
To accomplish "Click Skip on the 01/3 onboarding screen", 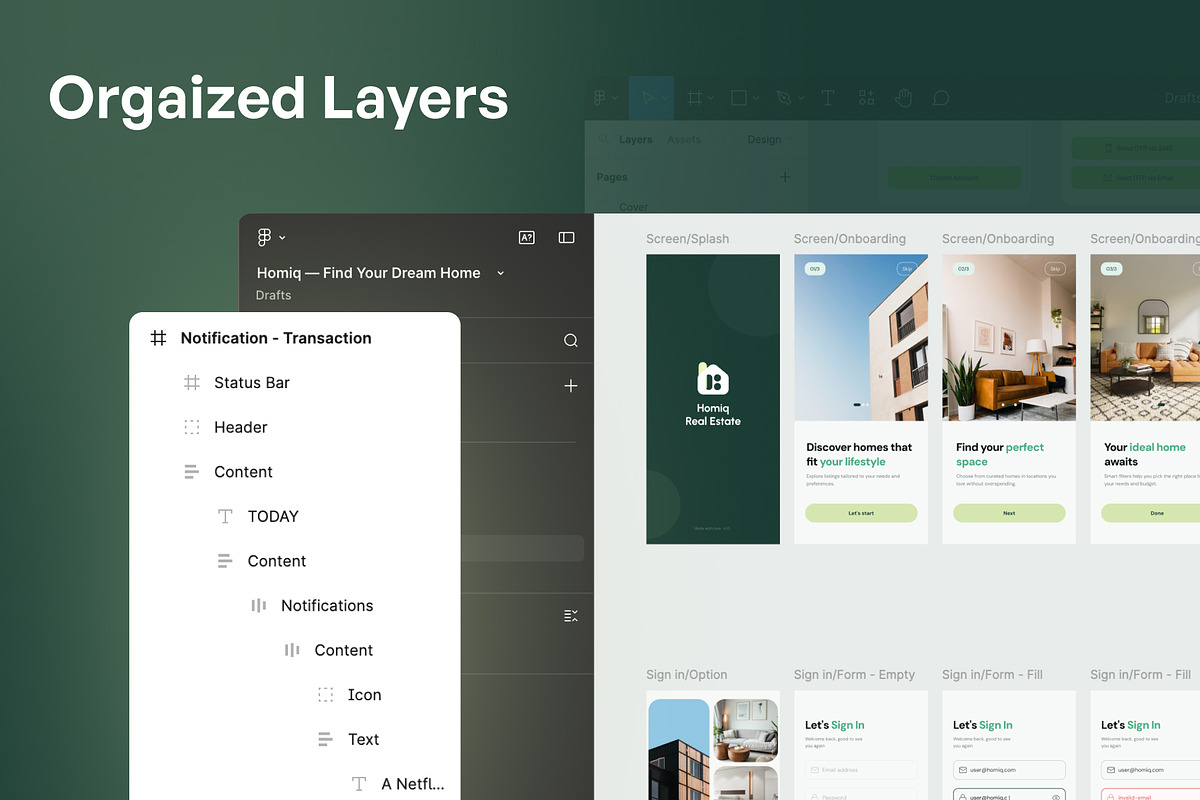I will click(x=907, y=269).
